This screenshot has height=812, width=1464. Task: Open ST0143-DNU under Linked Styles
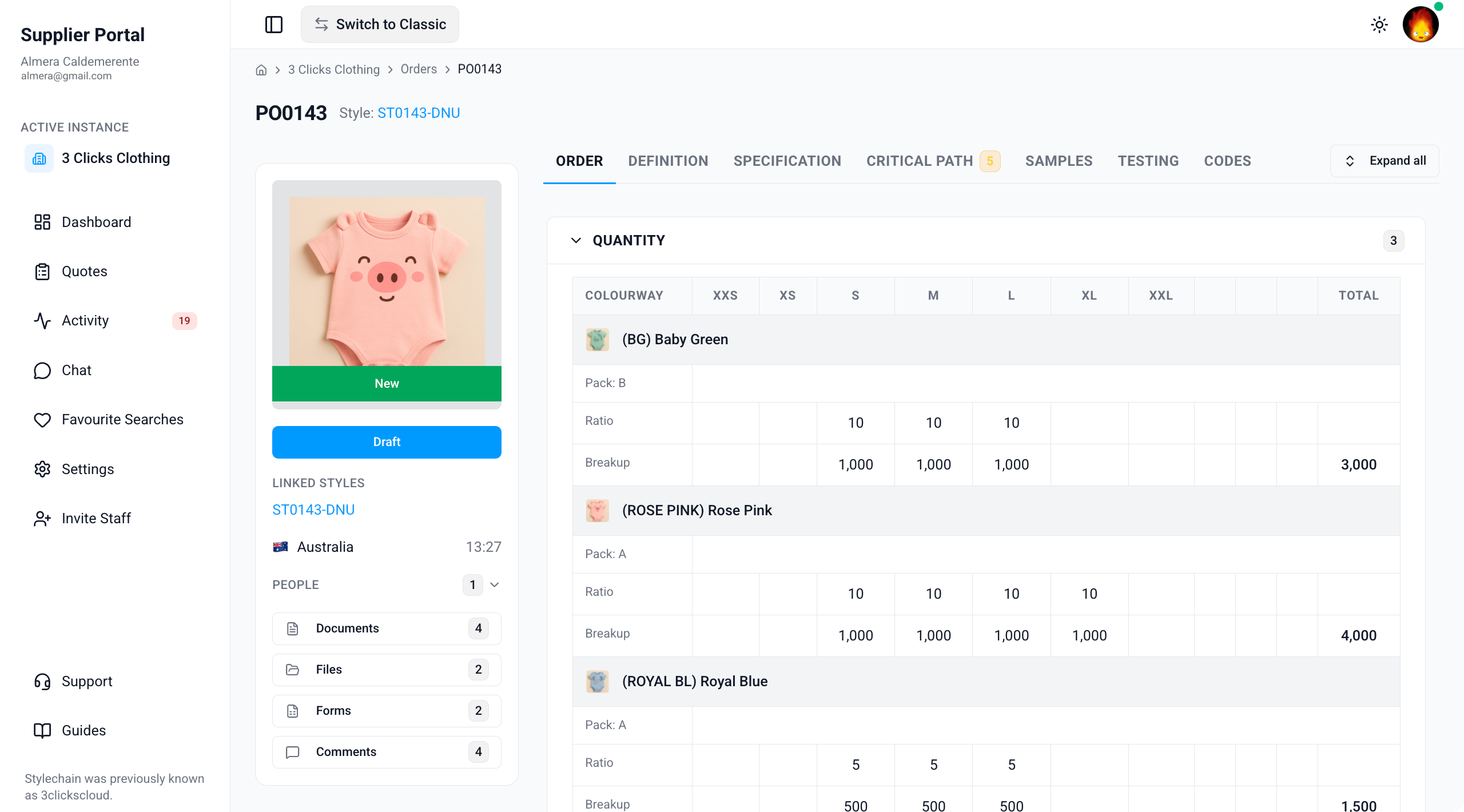point(313,510)
